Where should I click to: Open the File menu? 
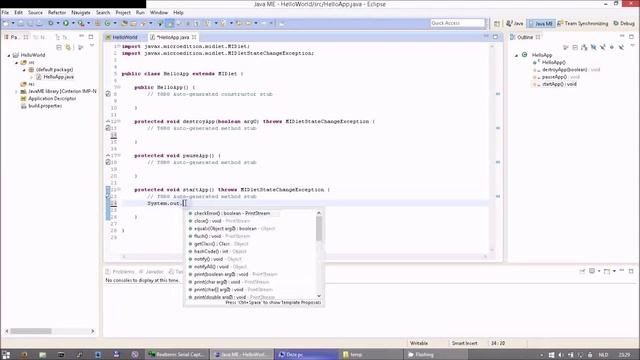coord(5,13)
